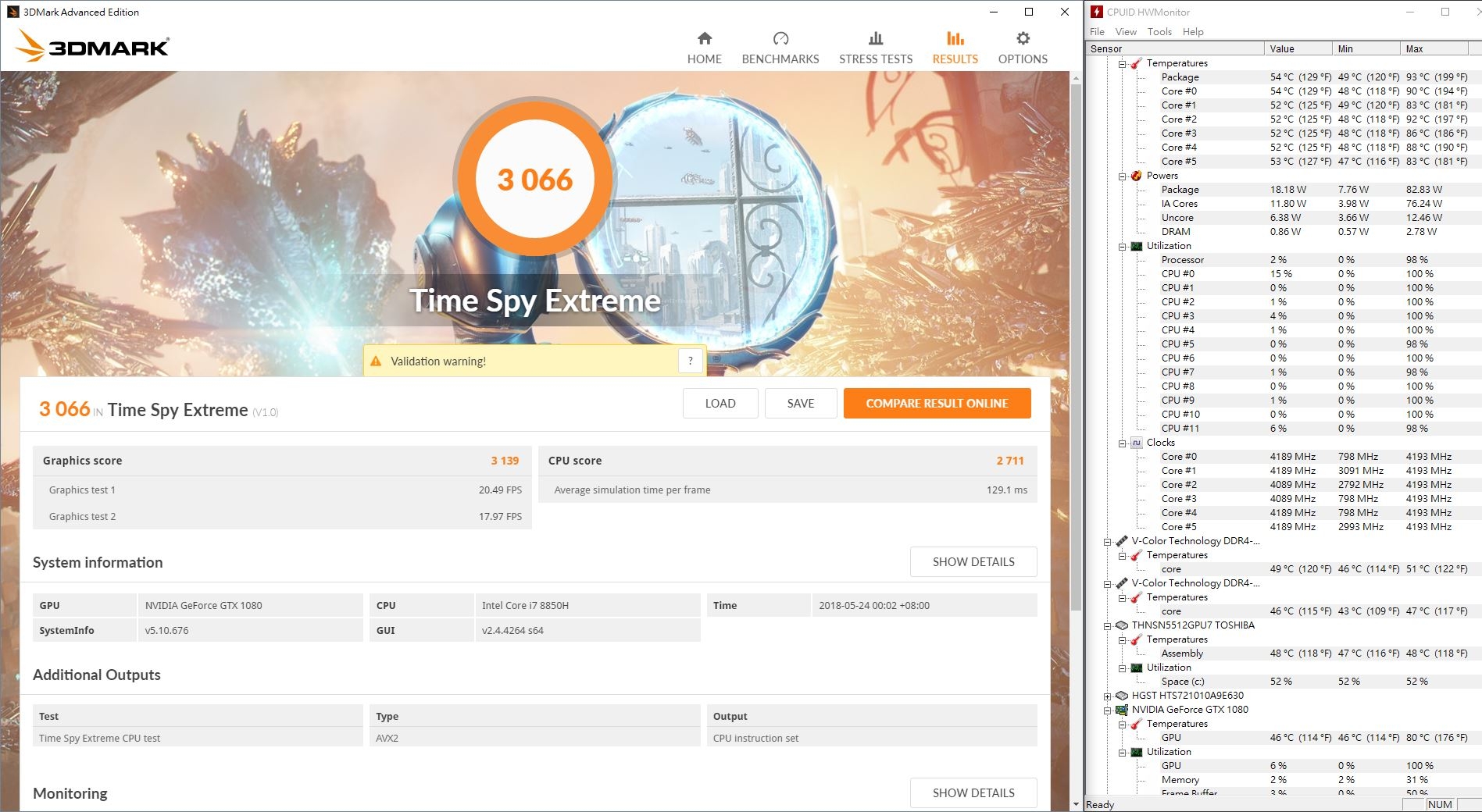Click the orange results chart icon
The width and height of the screenshot is (1482, 812).
click(x=955, y=38)
